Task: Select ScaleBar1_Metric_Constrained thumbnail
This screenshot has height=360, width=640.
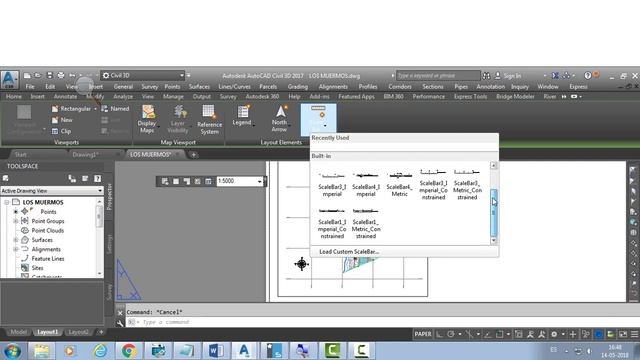Action: pyautogui.click(x=366, y=224)
